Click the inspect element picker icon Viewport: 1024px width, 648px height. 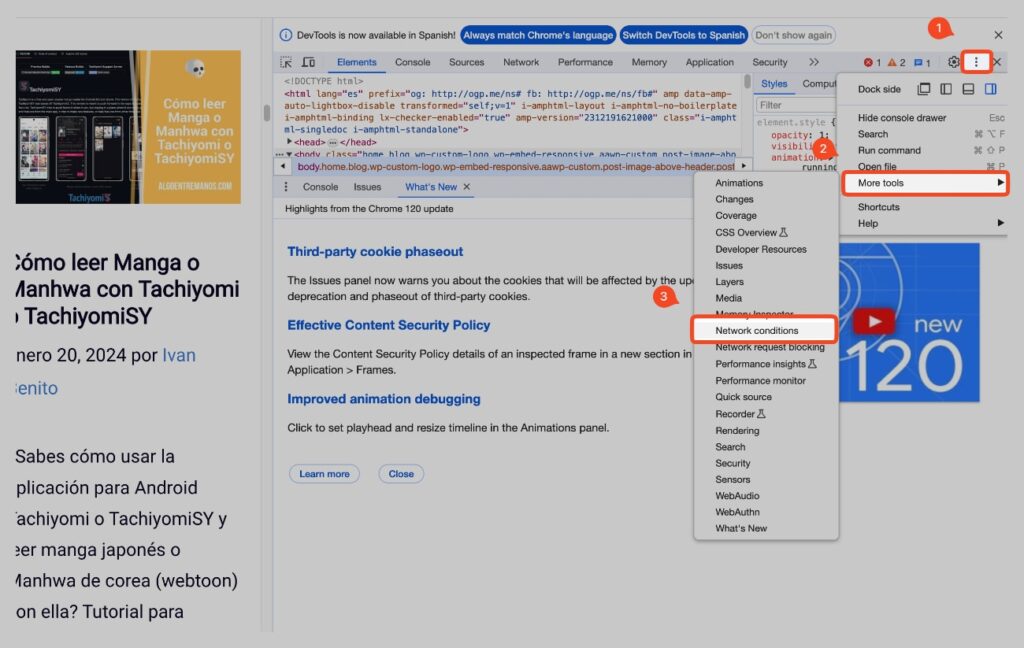[286, 62]
